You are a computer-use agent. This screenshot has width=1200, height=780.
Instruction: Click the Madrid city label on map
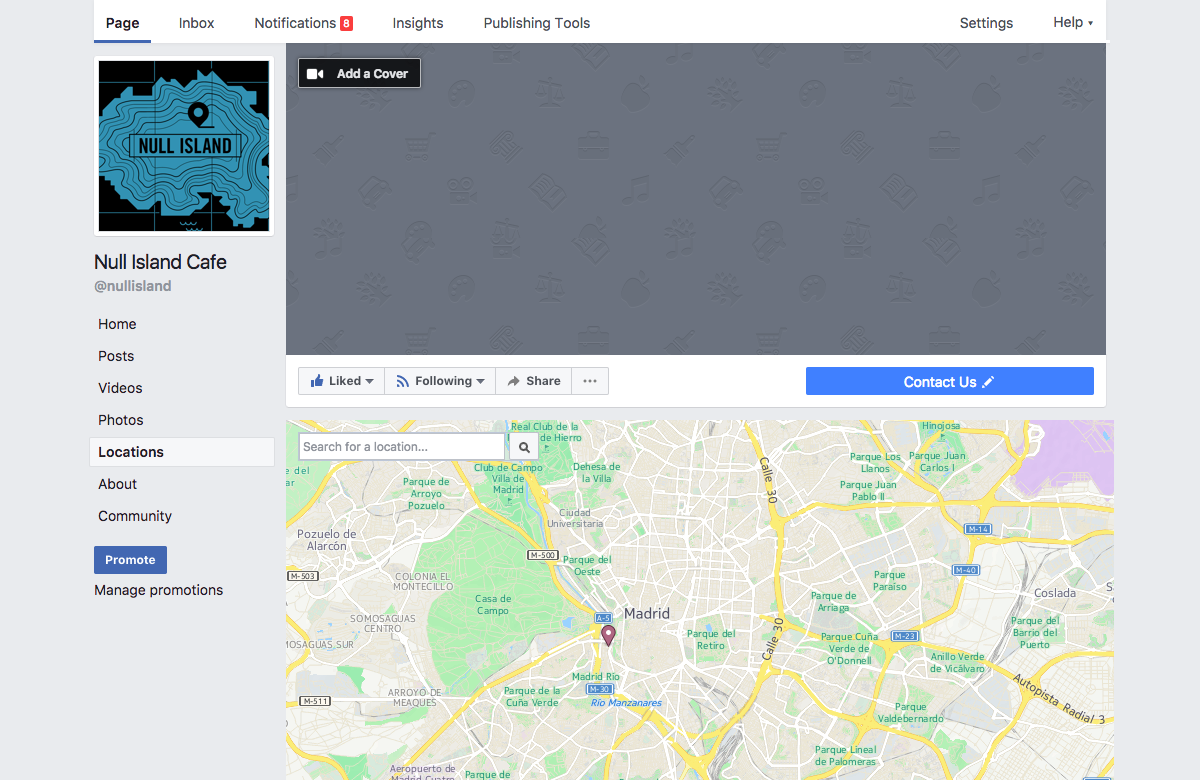(647, 613)
